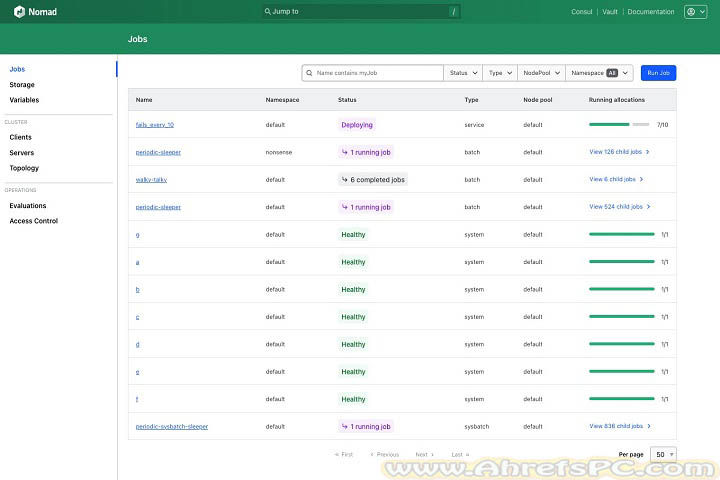Open Variables in the sidebar
This screenshot has height=480, width=720.
pos(24,100)
